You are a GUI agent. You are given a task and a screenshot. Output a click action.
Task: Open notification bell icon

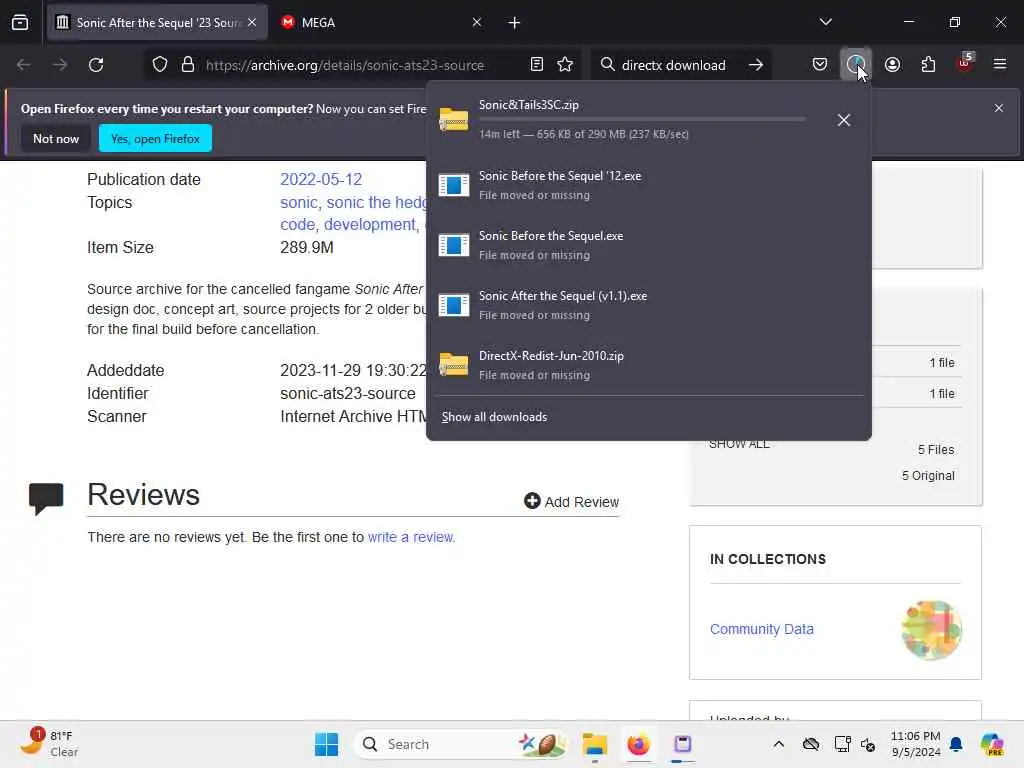click(956, 744)
